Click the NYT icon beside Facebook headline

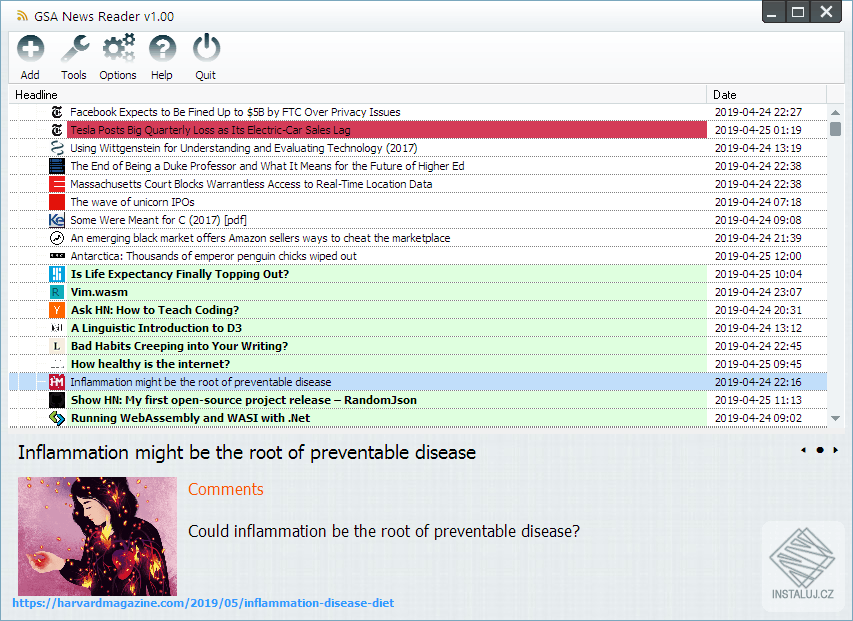coord(57,112)
